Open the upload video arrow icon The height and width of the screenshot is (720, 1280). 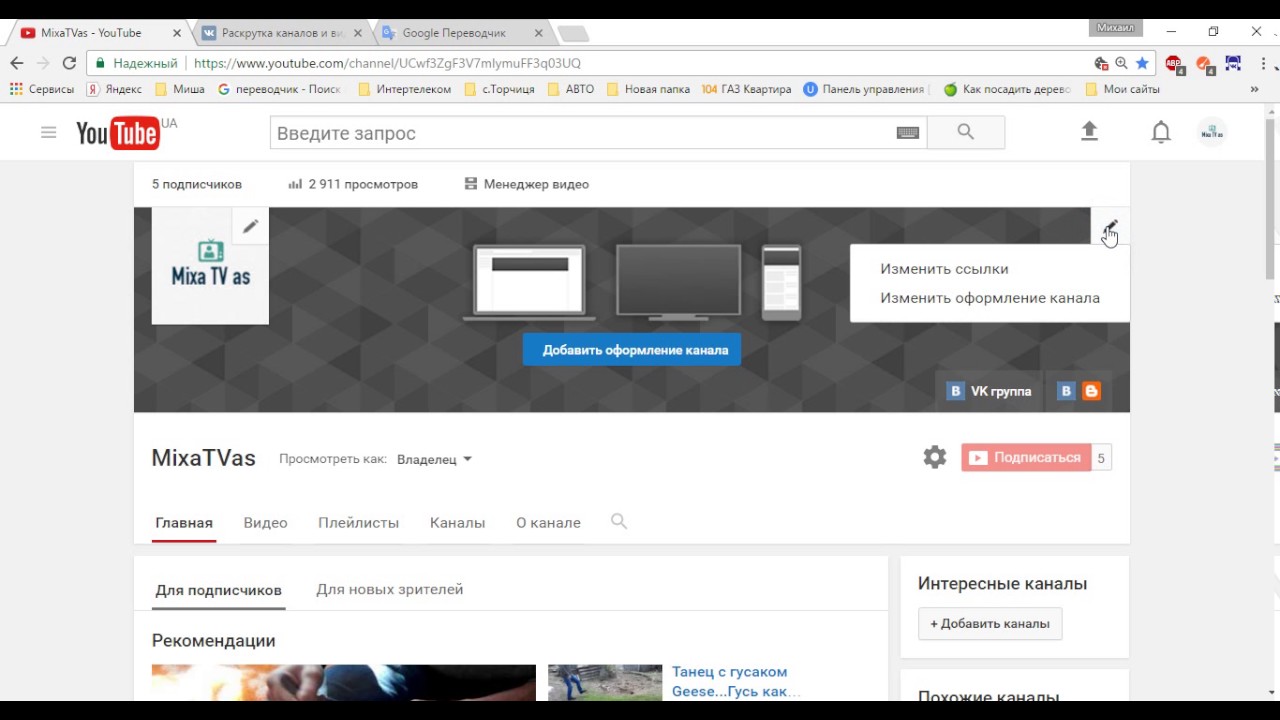tap(1090, 131)
